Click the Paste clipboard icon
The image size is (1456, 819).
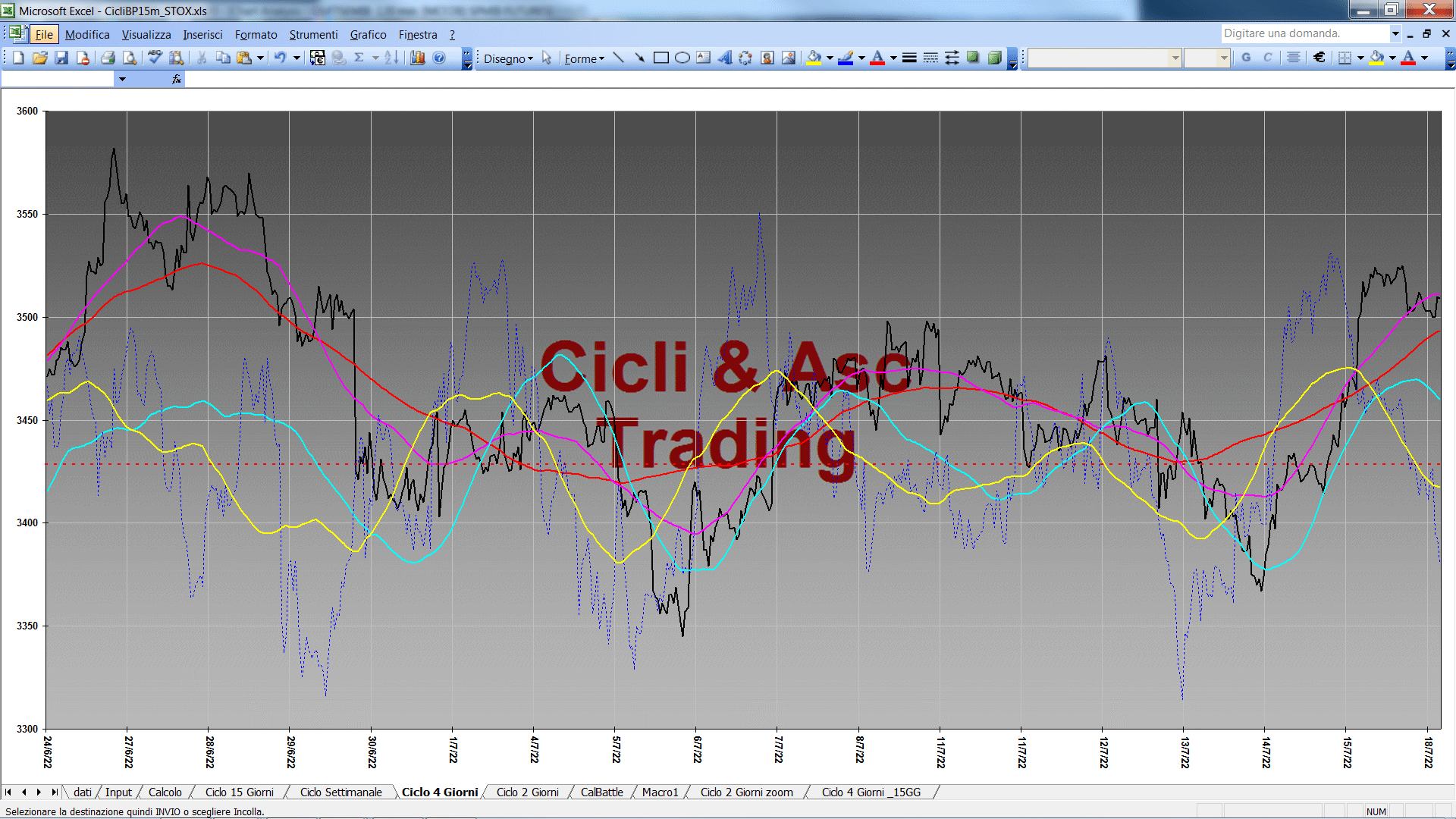244,58
